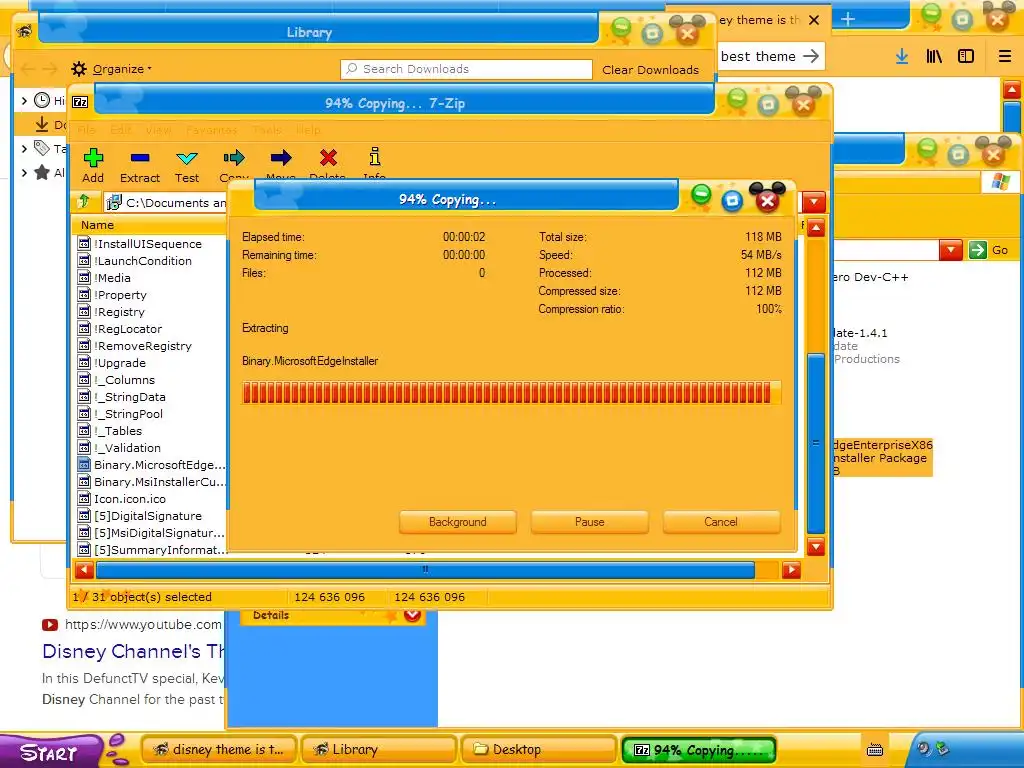Click horizontal scrollbar thumb in 7-Zip

click(425, 570)
